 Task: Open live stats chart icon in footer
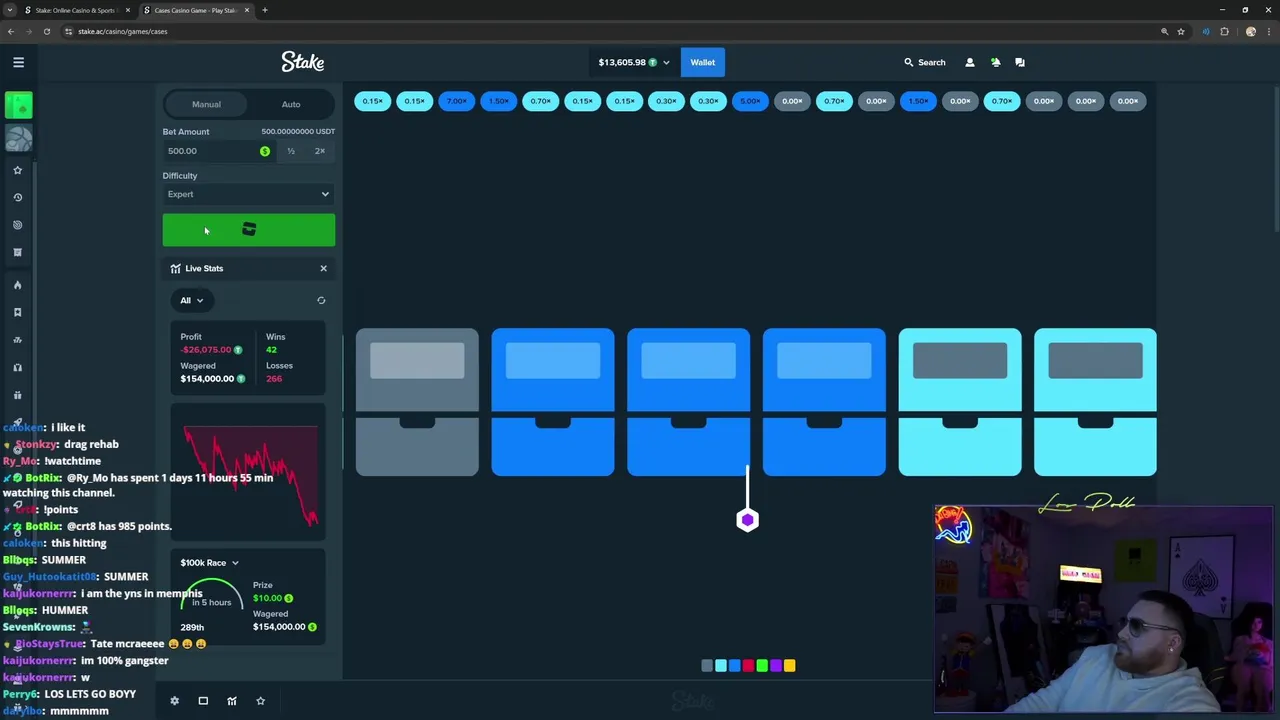(232, 701)
